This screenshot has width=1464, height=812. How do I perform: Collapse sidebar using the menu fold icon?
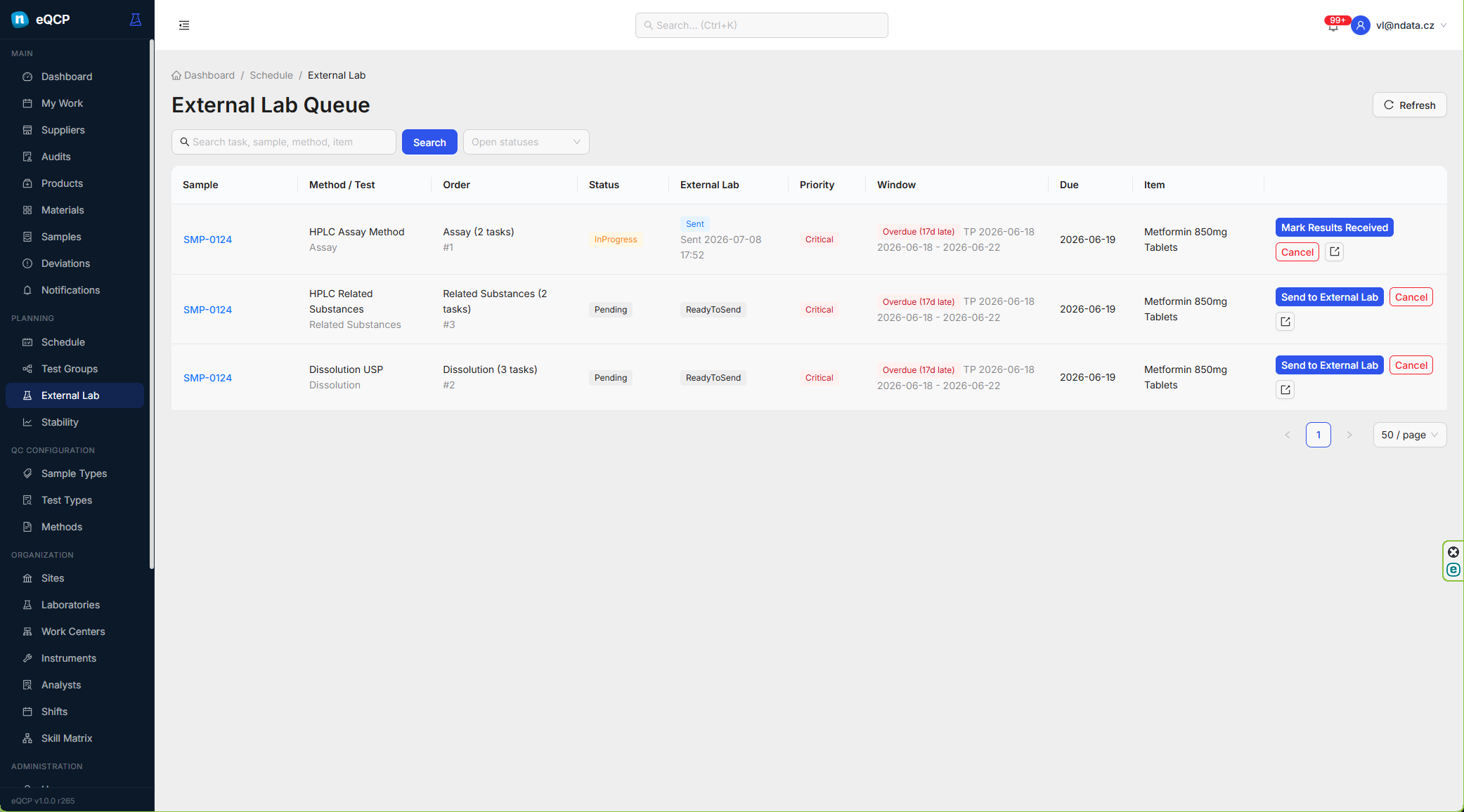[184, 25]
